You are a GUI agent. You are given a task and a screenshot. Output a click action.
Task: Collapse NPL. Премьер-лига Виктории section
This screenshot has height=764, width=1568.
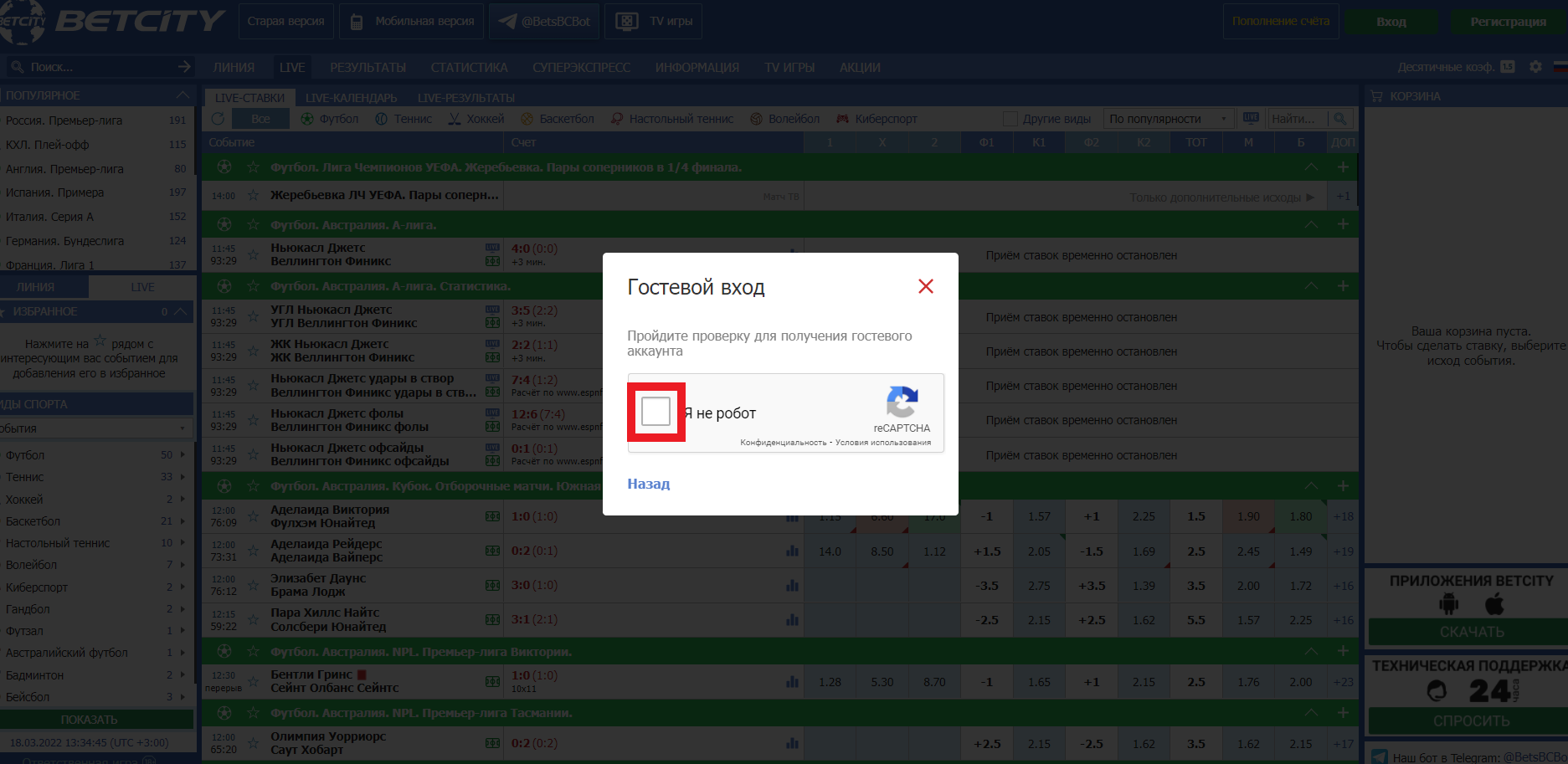click(x=1311, y=651)
